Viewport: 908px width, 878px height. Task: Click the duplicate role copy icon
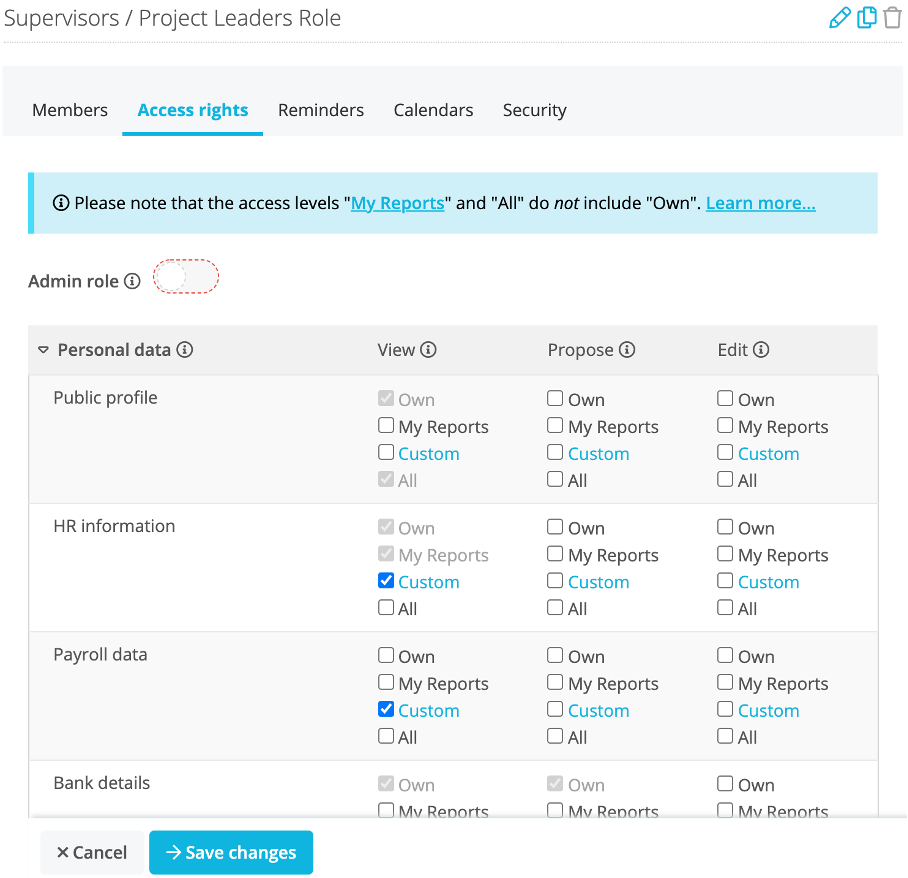tap(866, 17)
